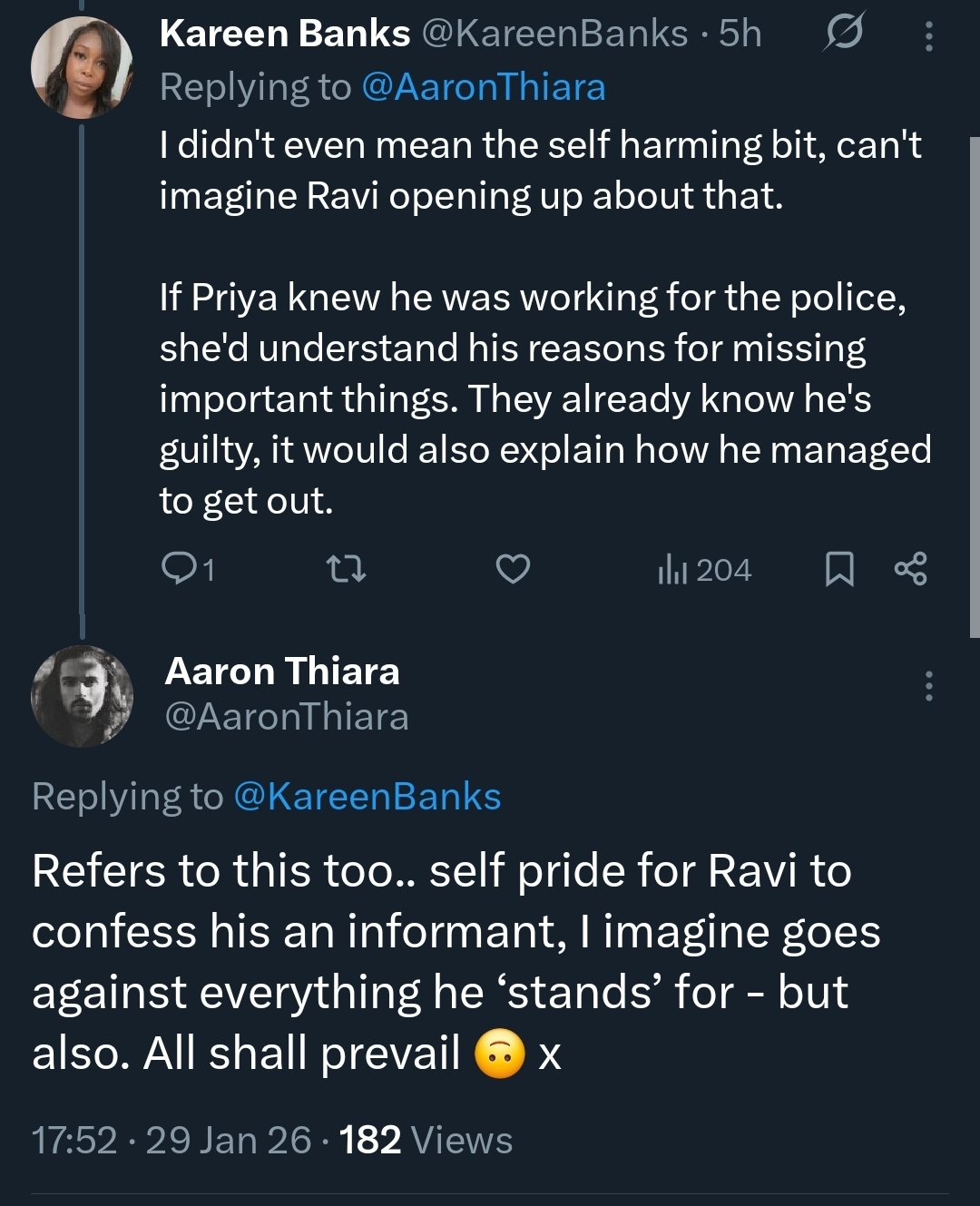Click the @KareenBanks handle beside name
Image resolution: width=980 pixels, height=1206 pixels.
(554, 34)
